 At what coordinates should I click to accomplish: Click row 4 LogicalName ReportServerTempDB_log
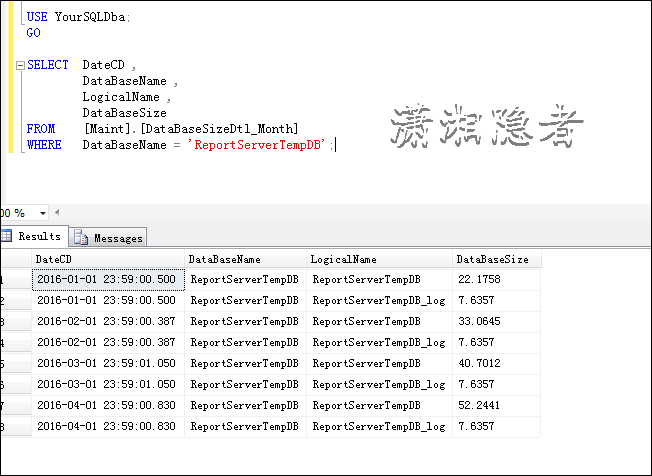(x=379, y=343)
